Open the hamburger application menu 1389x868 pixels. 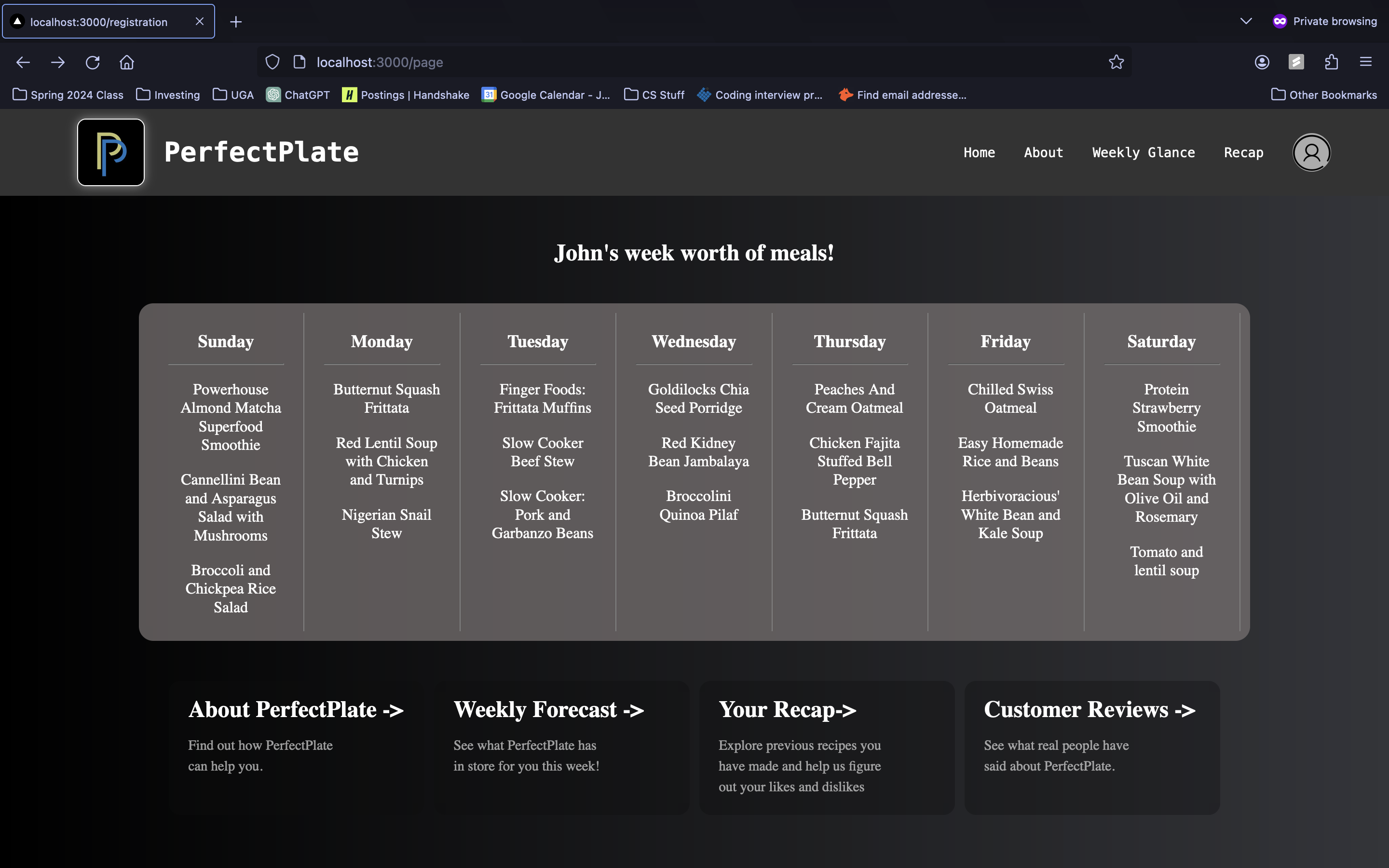click(x=1365, y=62)
